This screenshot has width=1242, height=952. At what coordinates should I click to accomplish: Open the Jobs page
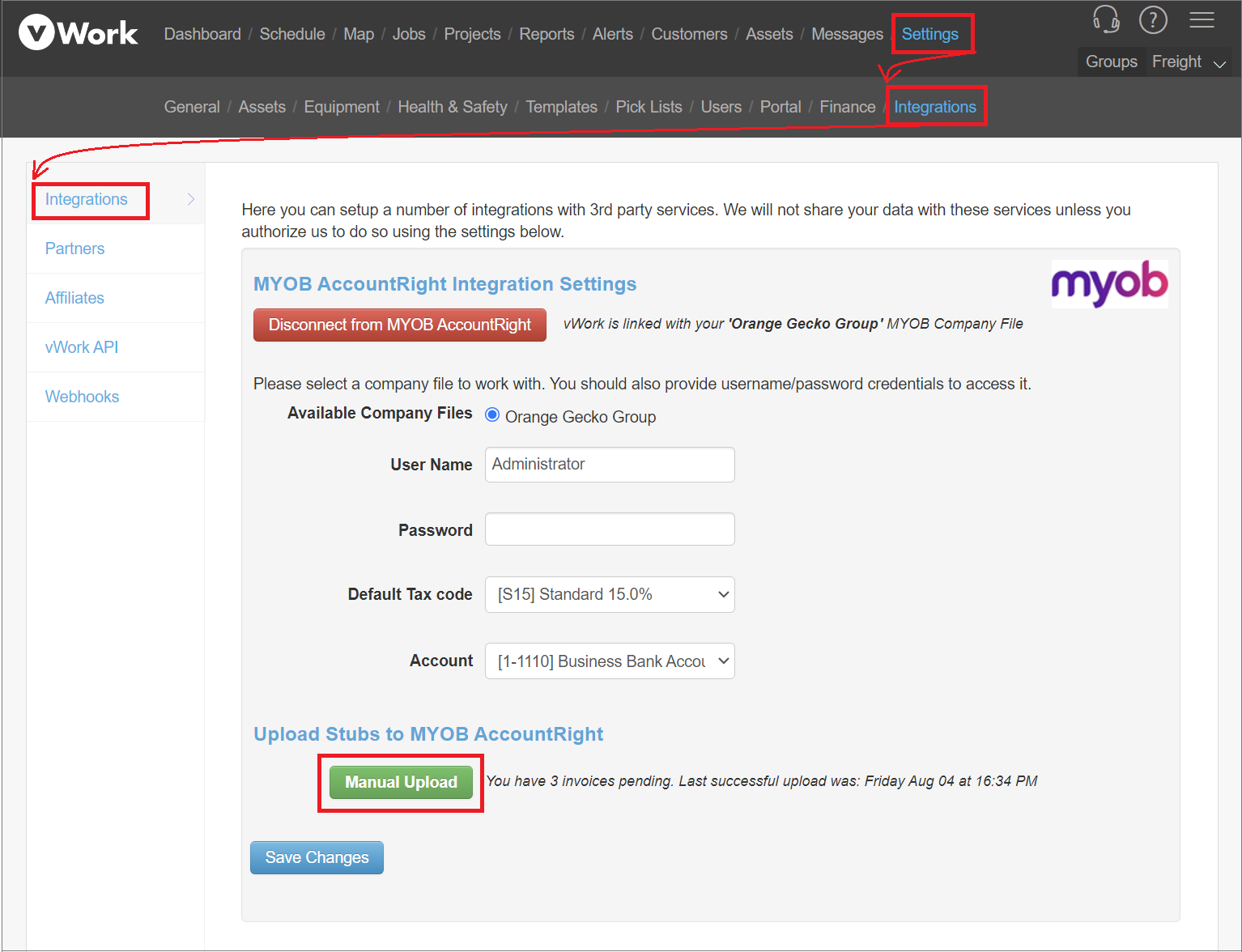(409, 34)
